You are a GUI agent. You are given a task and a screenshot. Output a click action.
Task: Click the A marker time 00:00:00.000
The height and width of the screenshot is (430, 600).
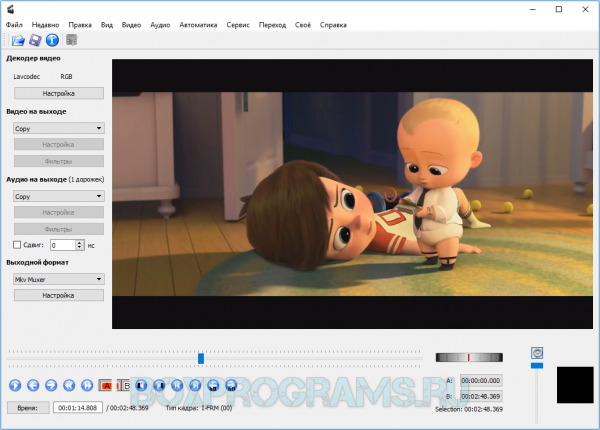481,381
